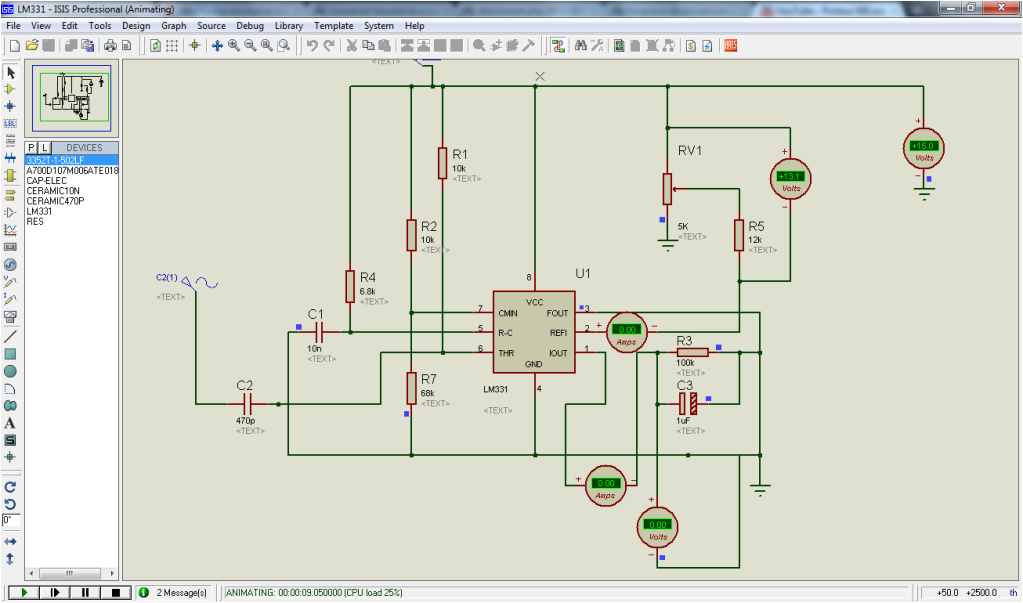Screen dimensions: 1023x603
Task: Click the print design icon
Action: click(x=110, y=46)
